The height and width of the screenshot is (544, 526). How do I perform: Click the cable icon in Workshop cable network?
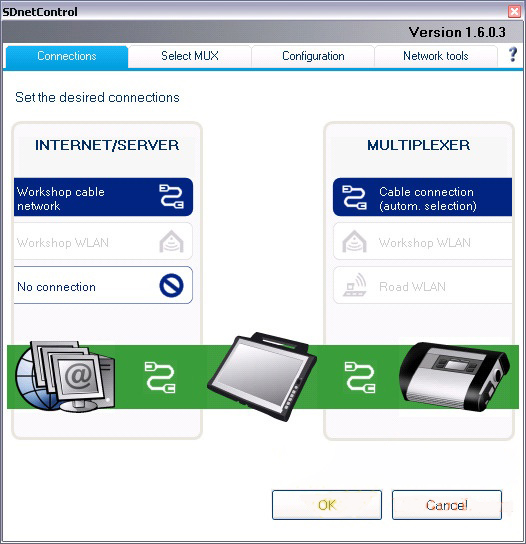click(x=171, y=196)
